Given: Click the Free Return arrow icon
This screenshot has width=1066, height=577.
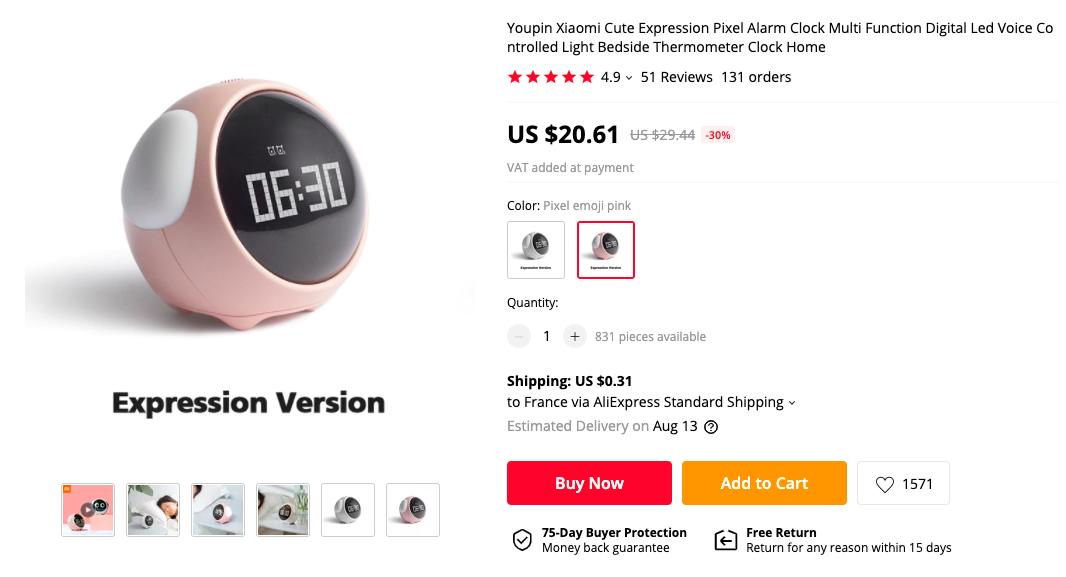Looking at the screenshot, I should click(x=727, y=539).
